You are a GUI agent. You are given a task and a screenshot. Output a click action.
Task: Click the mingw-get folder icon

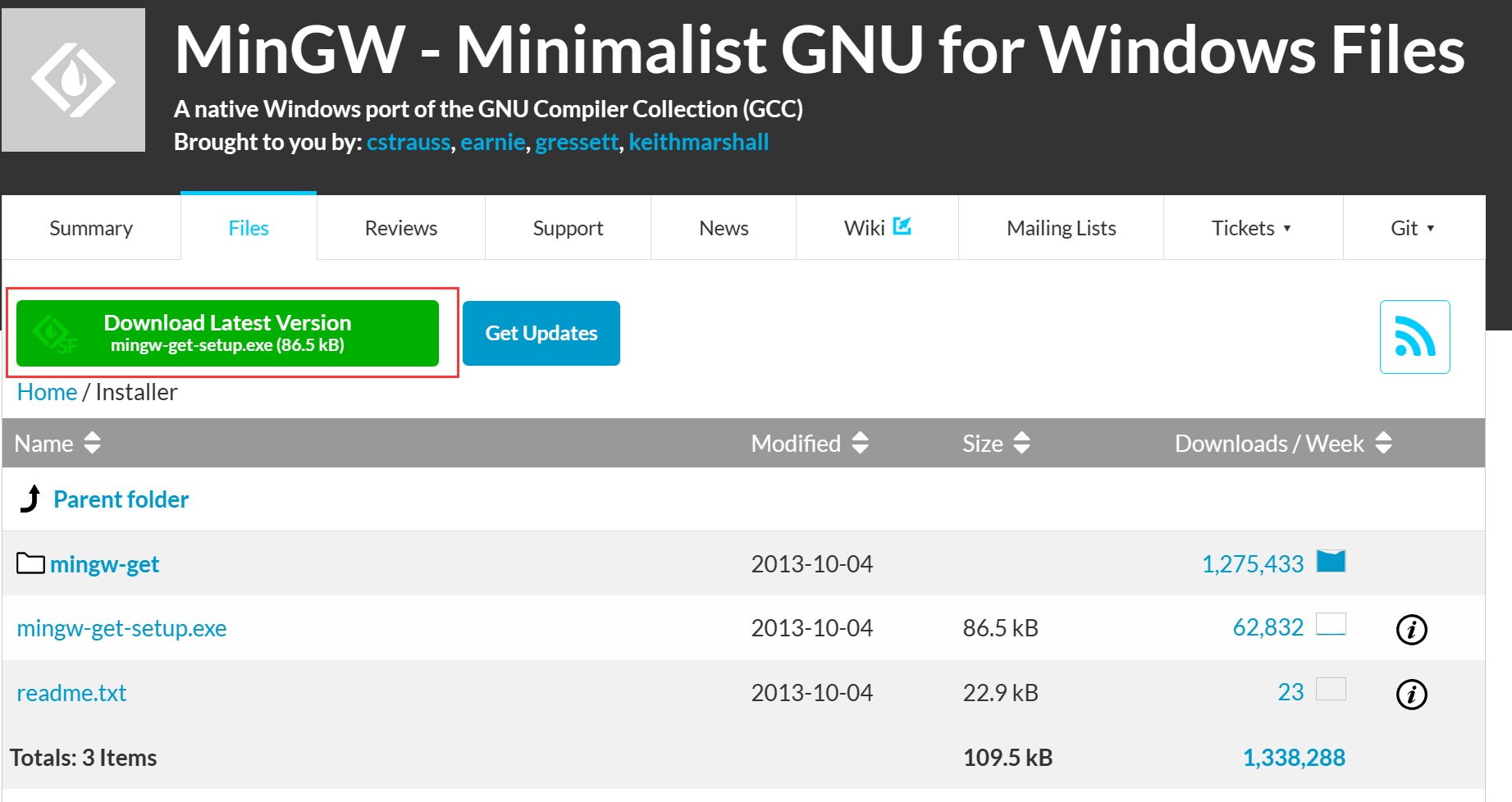pyautogui.click(x=31, y=563)
